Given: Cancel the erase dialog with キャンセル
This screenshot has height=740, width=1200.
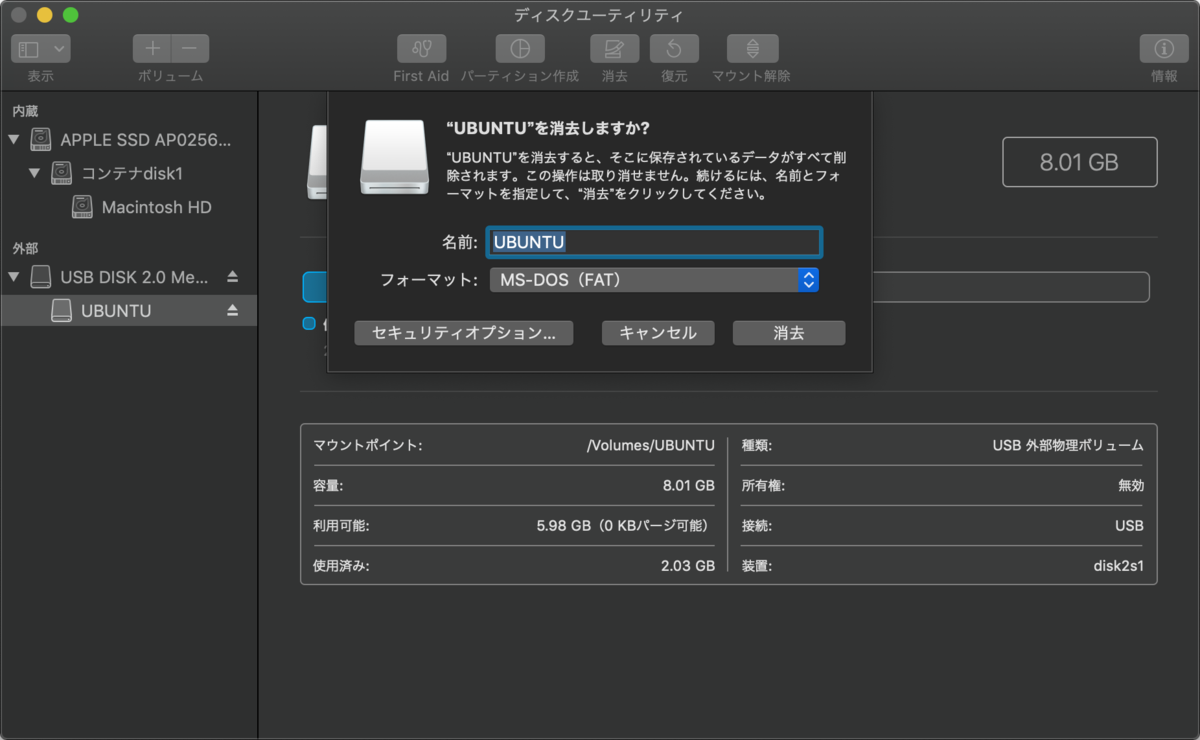Looking at the screenshot, I should (657, 333).
